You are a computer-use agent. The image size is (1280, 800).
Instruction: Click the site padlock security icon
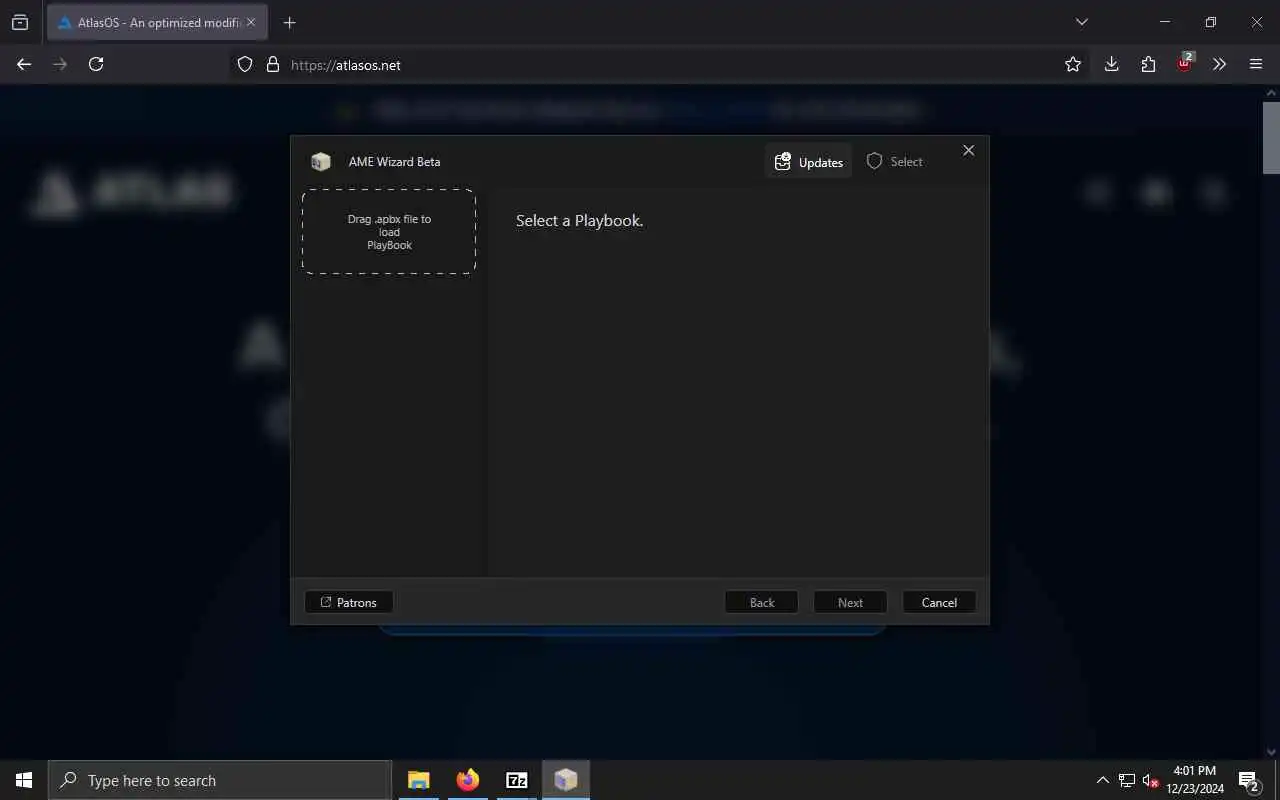(x=272, y=64)
